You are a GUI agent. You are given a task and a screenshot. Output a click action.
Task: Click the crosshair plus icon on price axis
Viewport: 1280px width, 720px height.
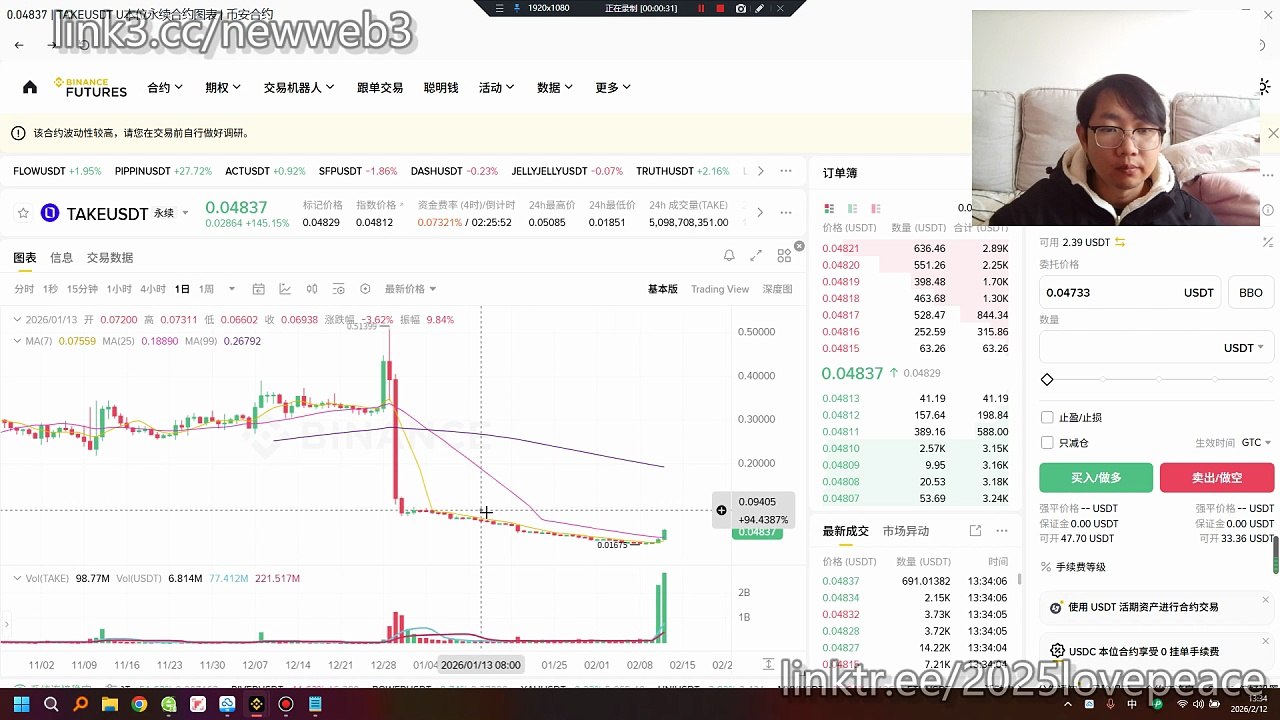tap(721, 511)
